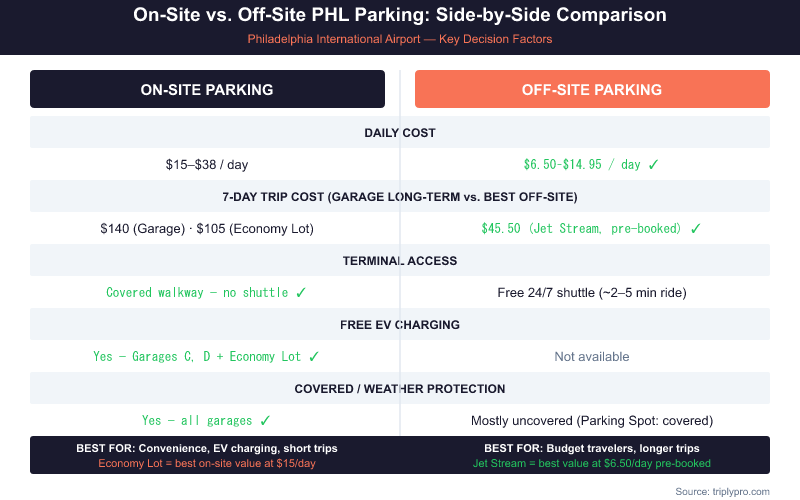Click the checkmark beside Yes – all garages
Viewport: 800px width, 500px height.
tap(265, 420)
